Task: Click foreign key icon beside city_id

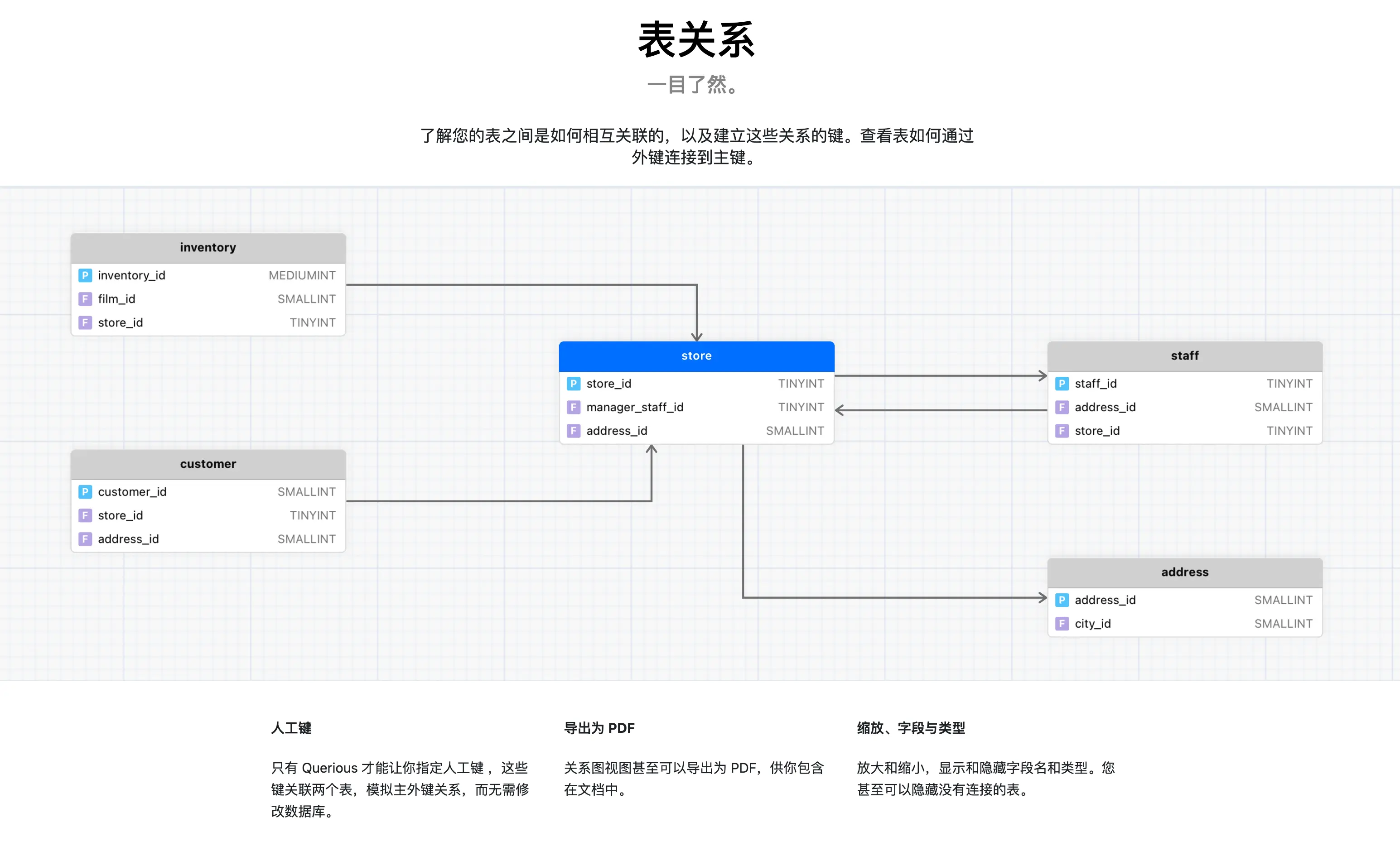Action: [1062, 624]
